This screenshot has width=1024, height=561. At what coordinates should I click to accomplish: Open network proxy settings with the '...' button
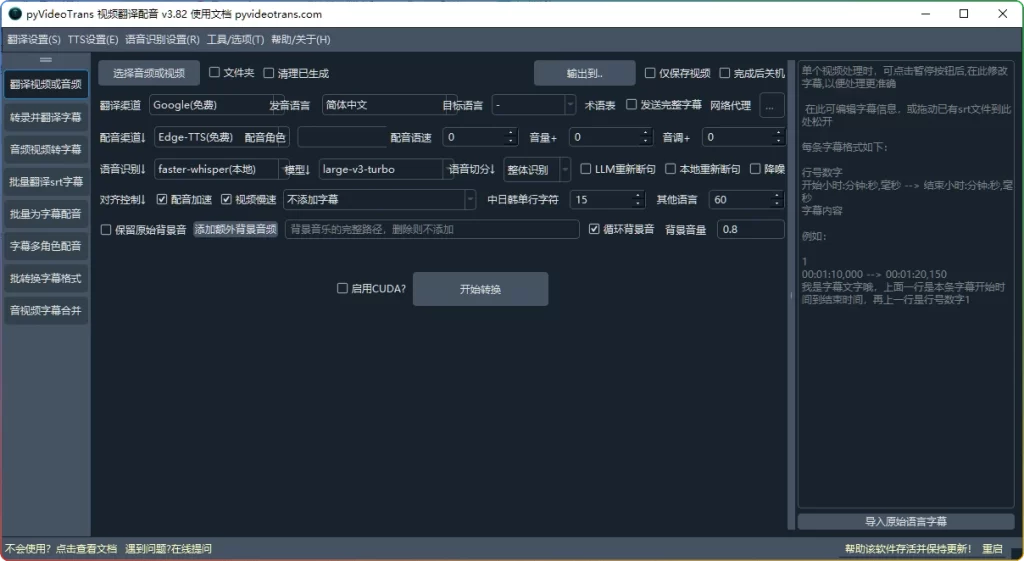point(772,105)
